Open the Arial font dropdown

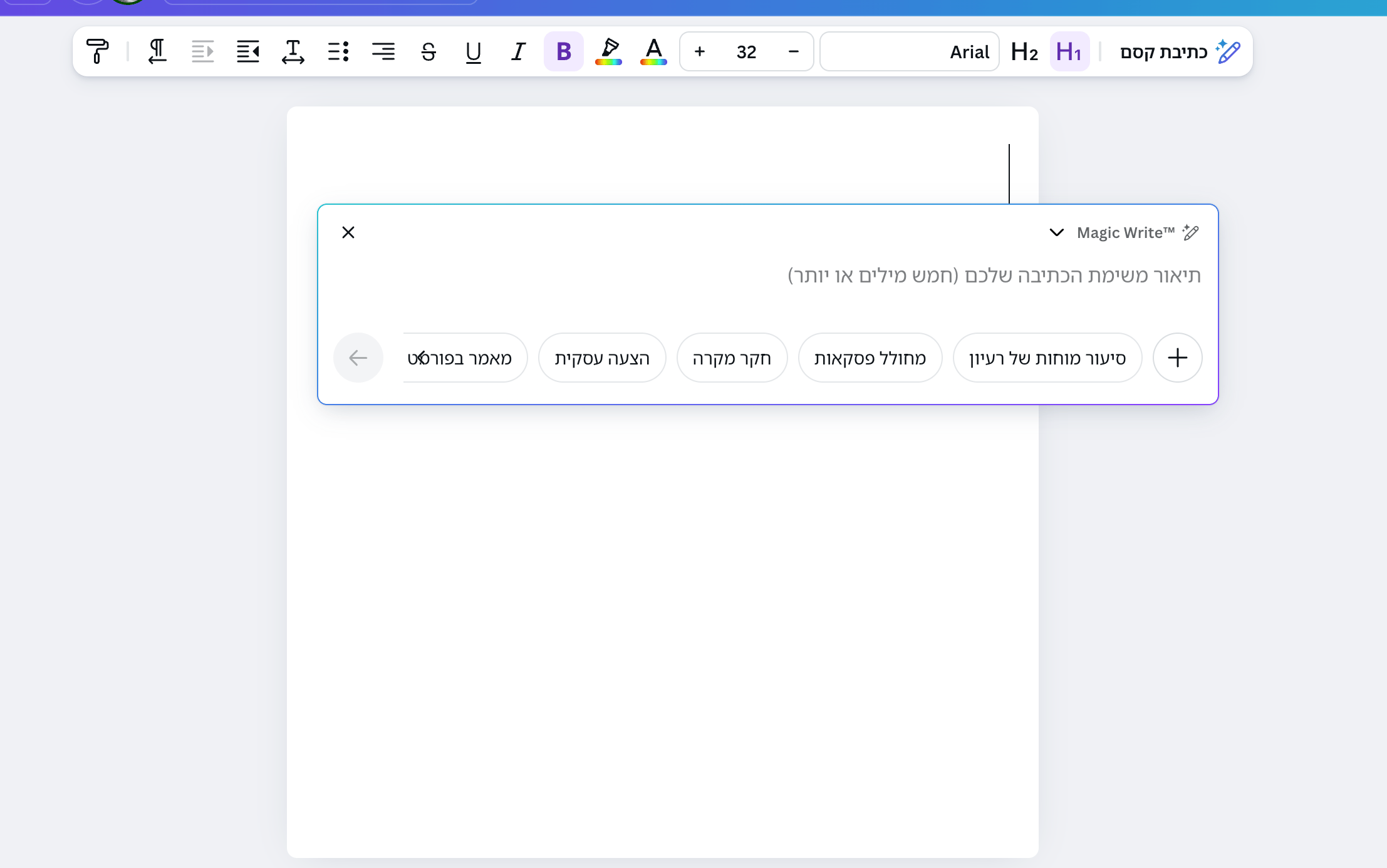(909, 51)
